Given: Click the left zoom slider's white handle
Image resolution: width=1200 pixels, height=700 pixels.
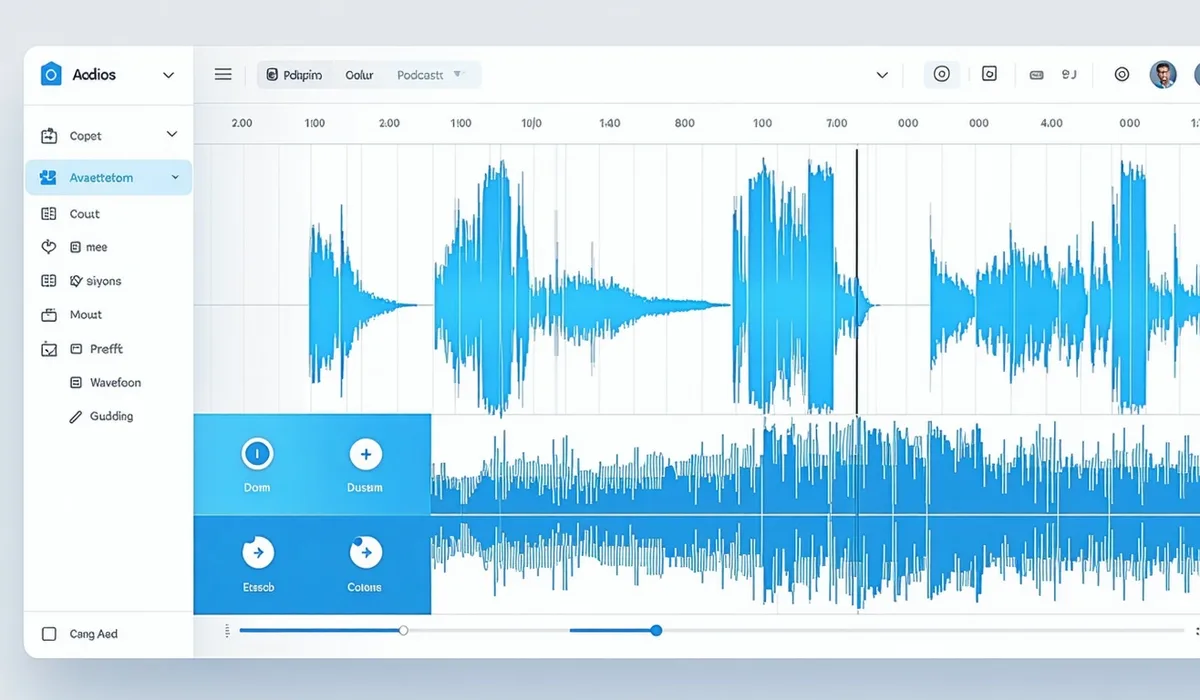Looking at the screenshot, I should click(403, 630).
